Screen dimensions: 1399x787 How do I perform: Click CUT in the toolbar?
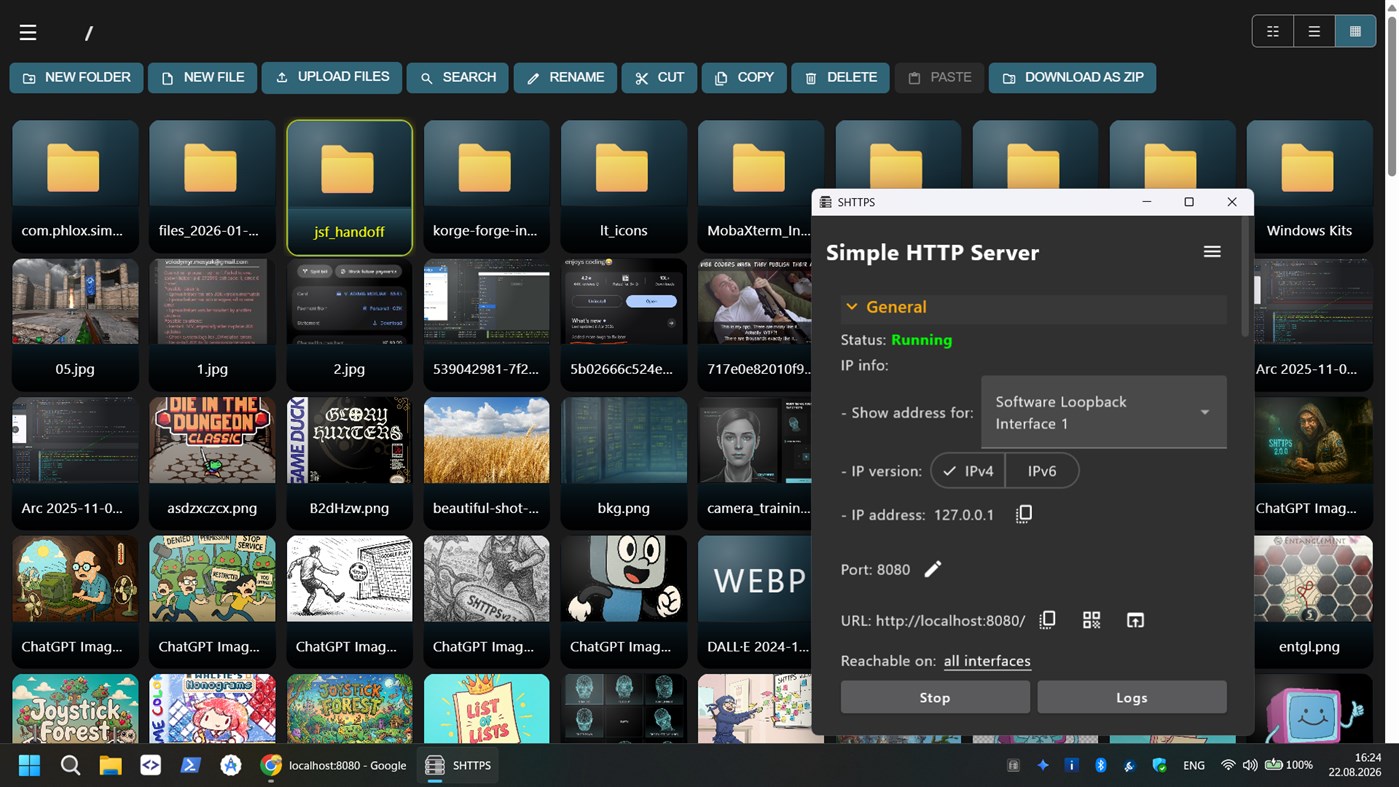click(659, 77)
